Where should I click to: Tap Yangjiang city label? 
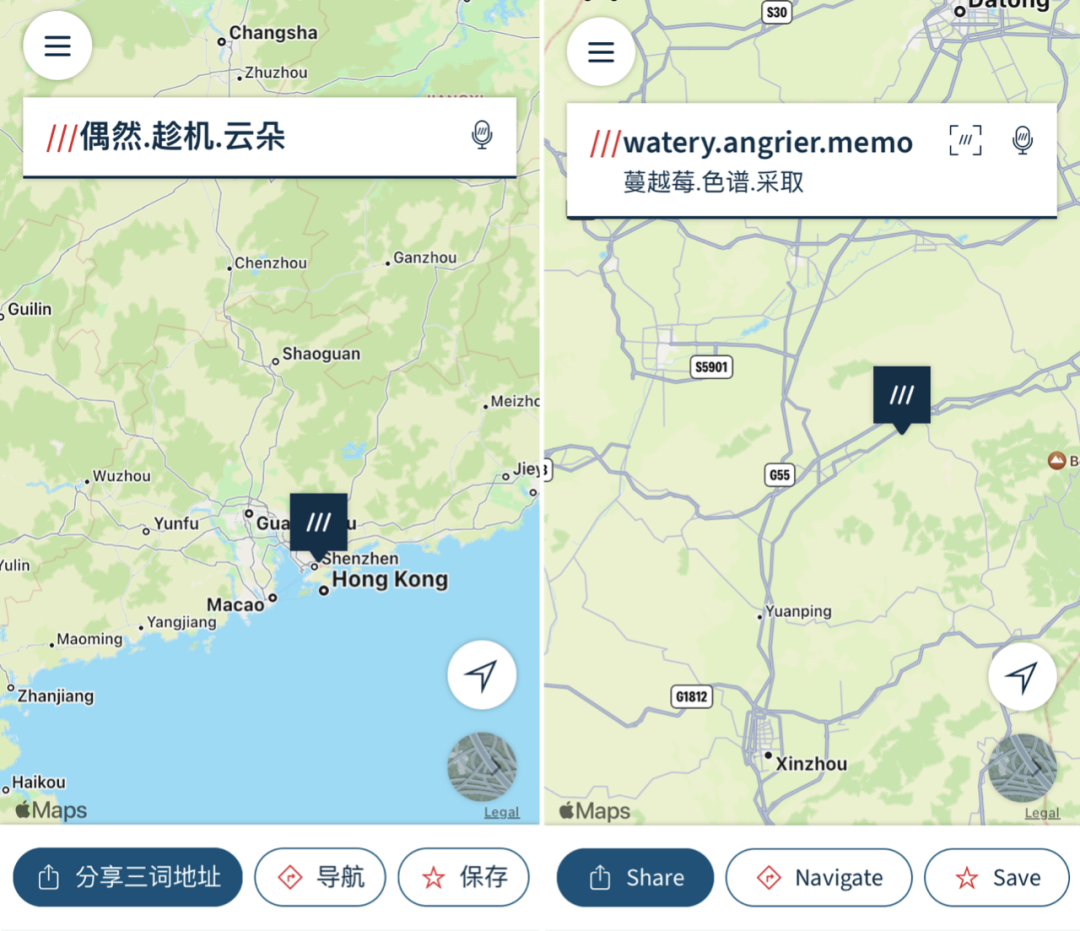[x=182, y=623]
